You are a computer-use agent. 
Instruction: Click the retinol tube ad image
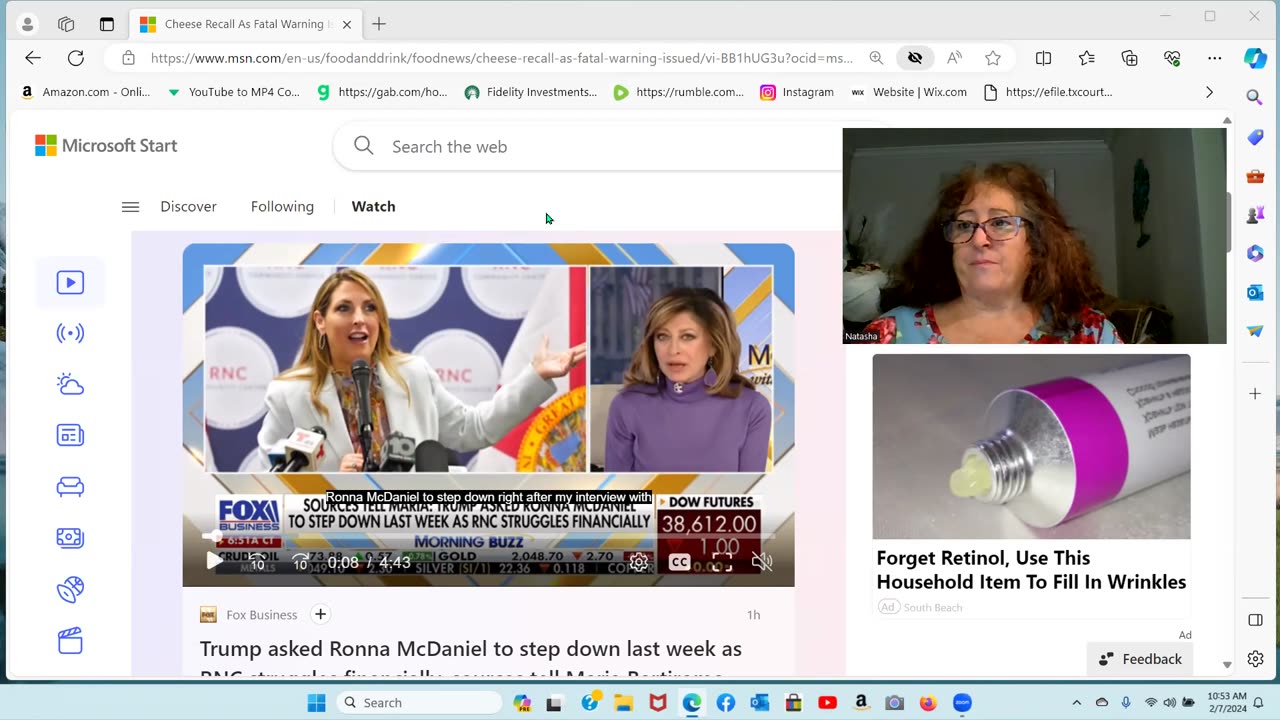1031,447
